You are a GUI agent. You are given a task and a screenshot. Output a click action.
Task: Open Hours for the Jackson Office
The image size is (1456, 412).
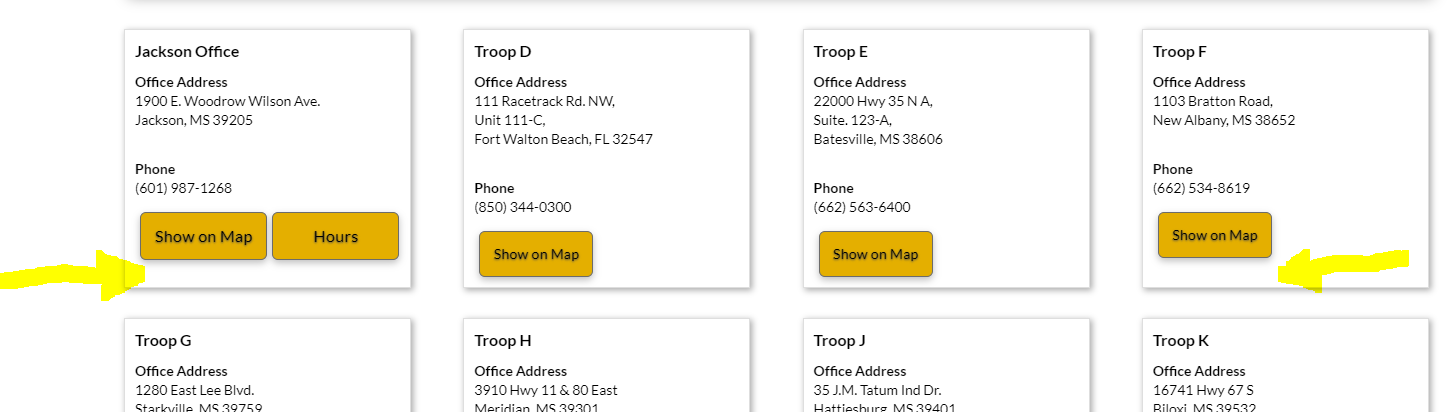point(335,236)
